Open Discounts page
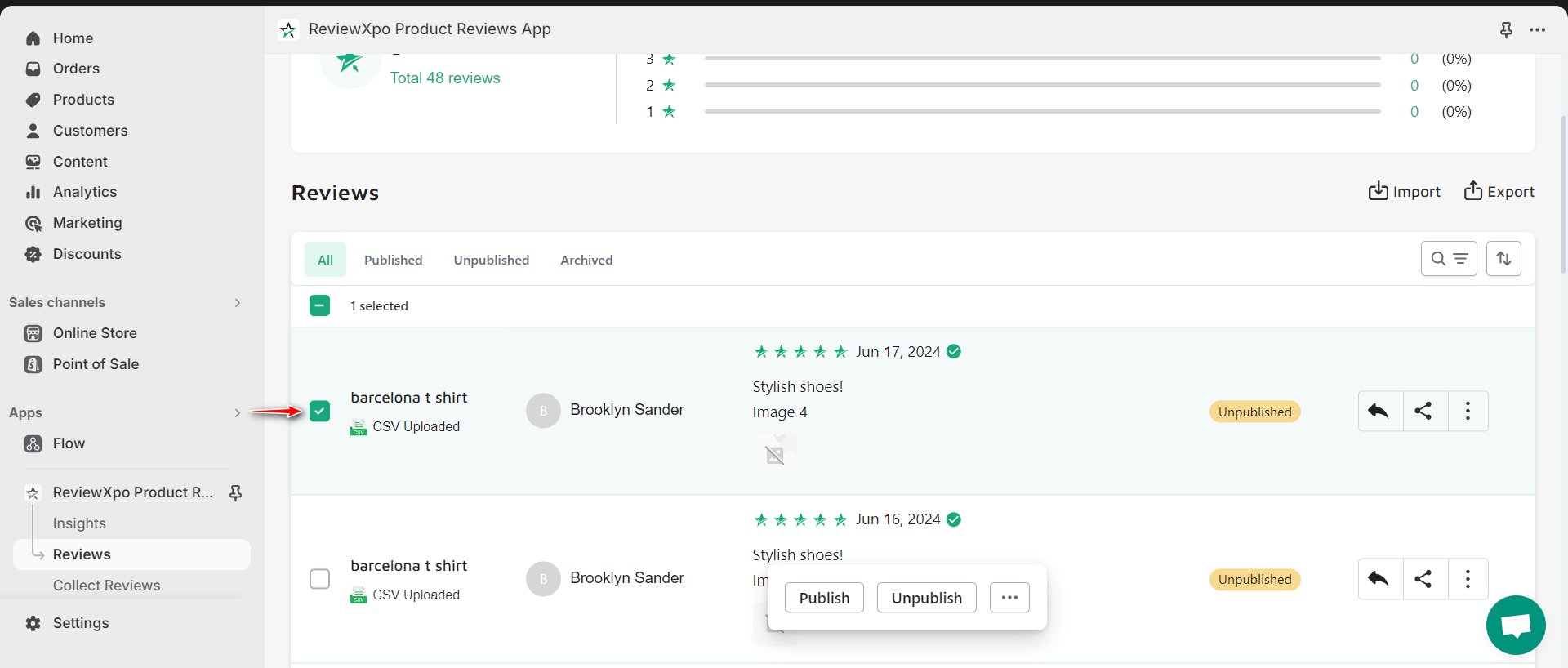 pyautogui.click(x=87, y=254)
